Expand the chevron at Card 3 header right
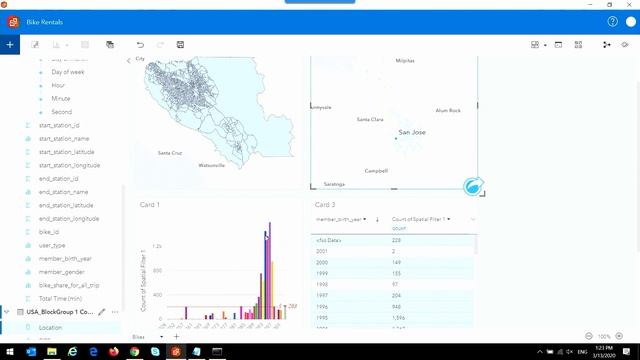Viewport: 640px width, 360px height. (473, 219)
